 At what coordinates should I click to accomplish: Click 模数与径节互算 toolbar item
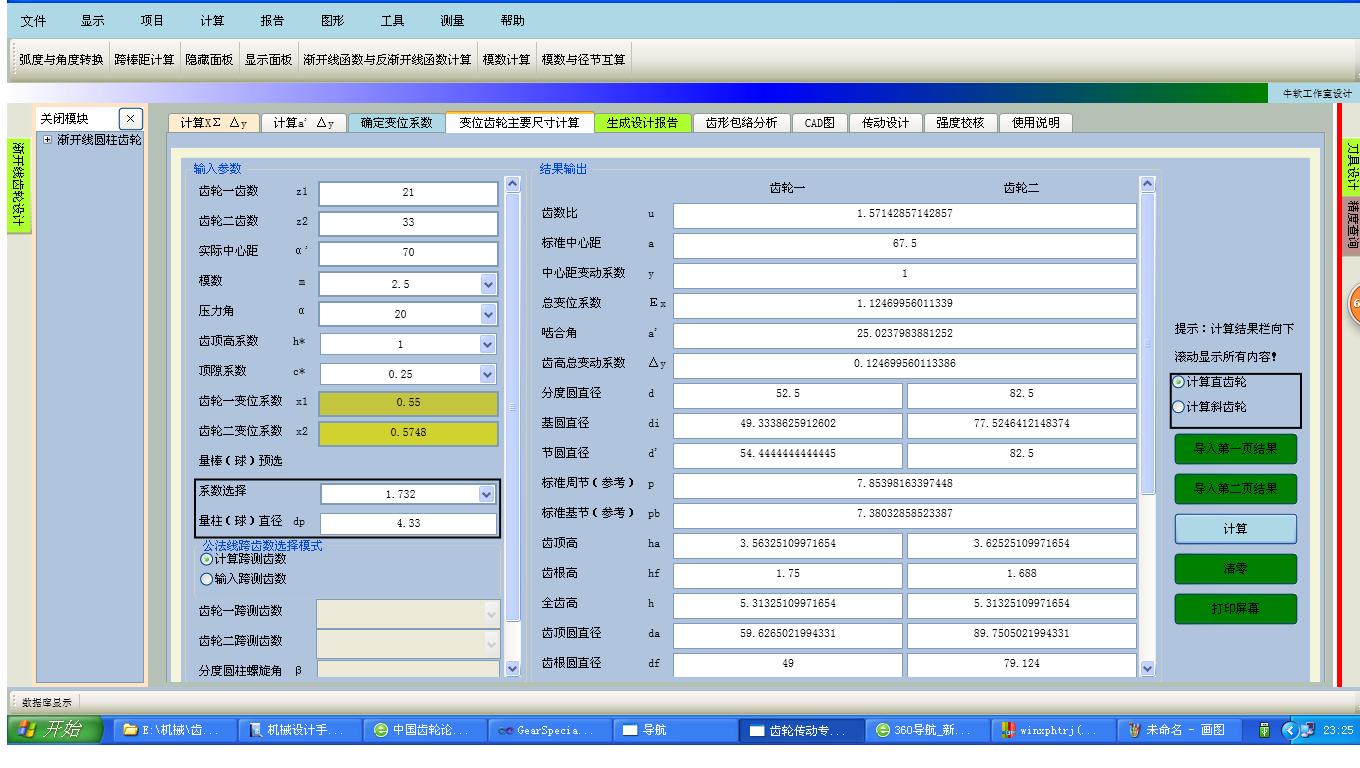pyautogui.click(x=584, y=60)
